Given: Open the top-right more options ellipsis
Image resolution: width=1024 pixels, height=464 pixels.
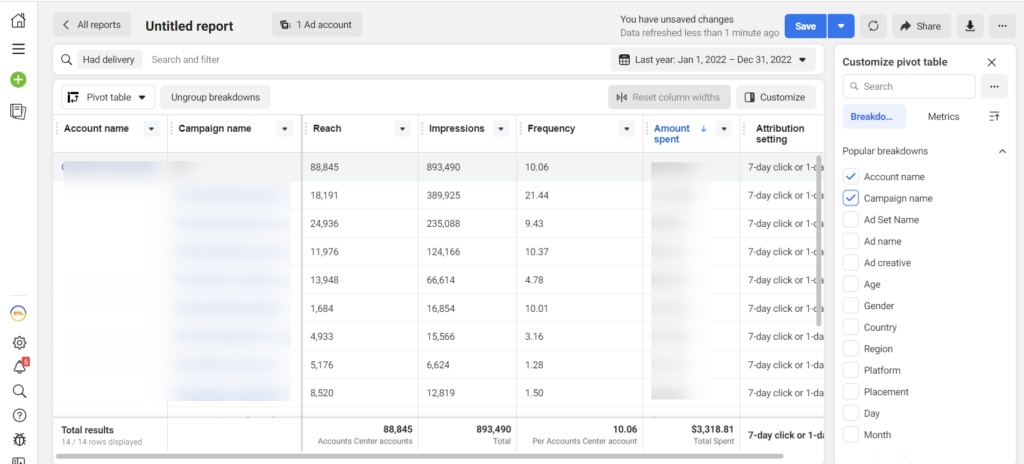Looking at the screenshot, I should (x=1002, y=26).
